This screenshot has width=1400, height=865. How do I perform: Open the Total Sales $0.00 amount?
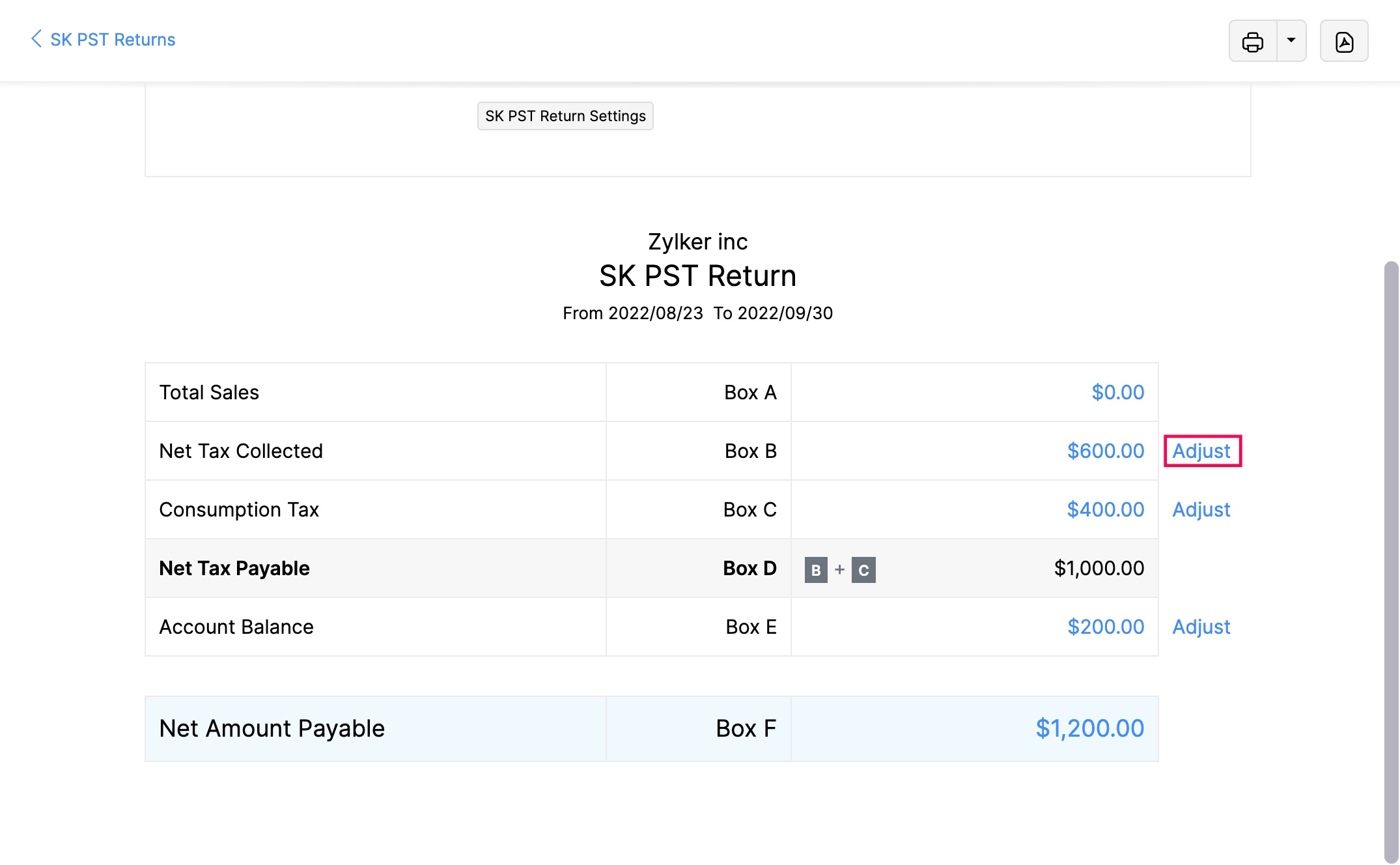[x=1117, y=392]
